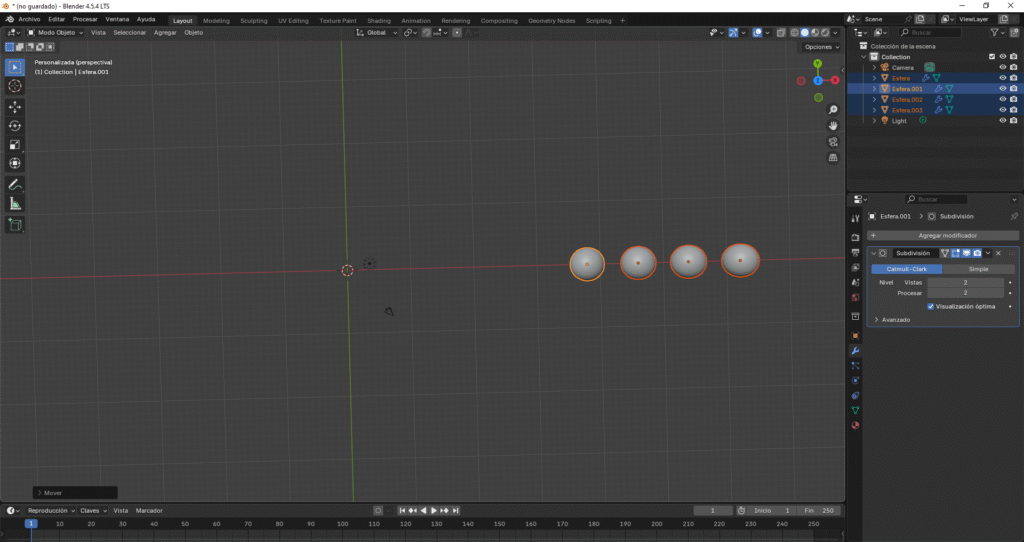
Task: Select the Measure tool
Action: coord(15,203)
